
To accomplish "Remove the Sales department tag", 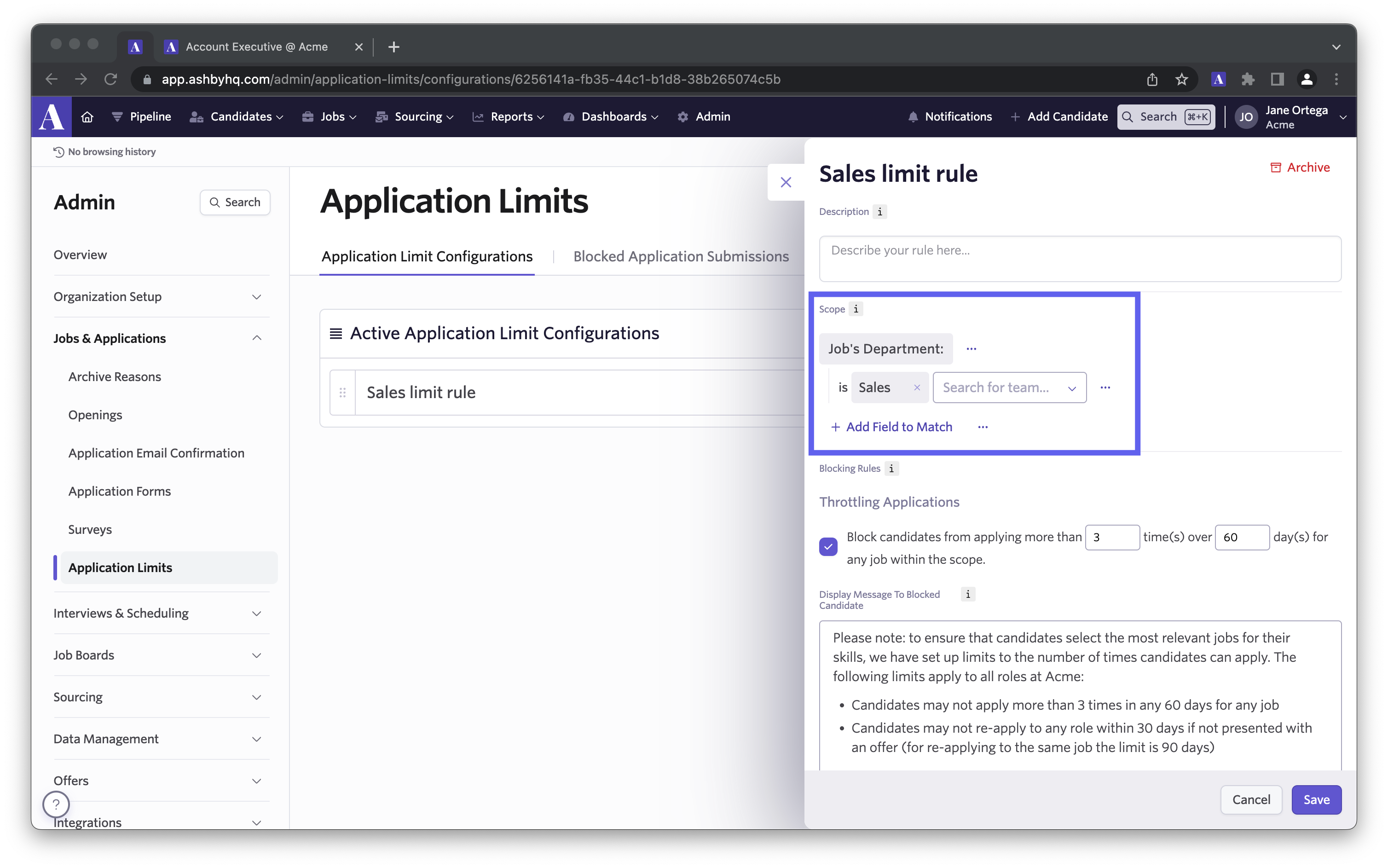I will pos(917,388).
